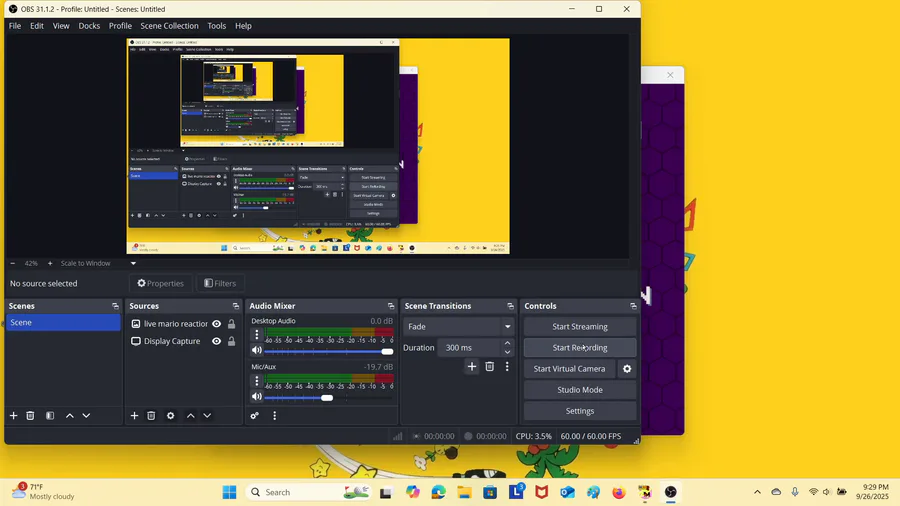Pop out the Scene Transitions dock icon
Viewport: 900px width, 506px height.
coord(510,306)
